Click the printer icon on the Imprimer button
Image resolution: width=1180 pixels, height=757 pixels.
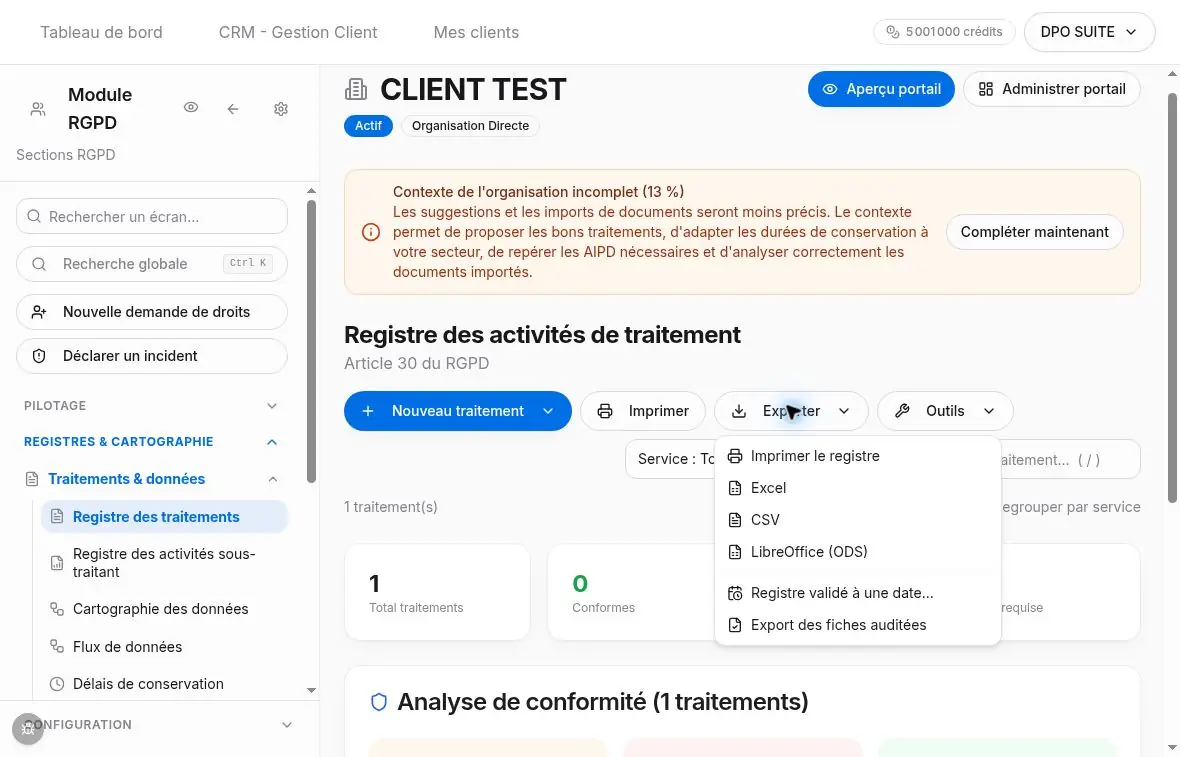coord(604,411)
